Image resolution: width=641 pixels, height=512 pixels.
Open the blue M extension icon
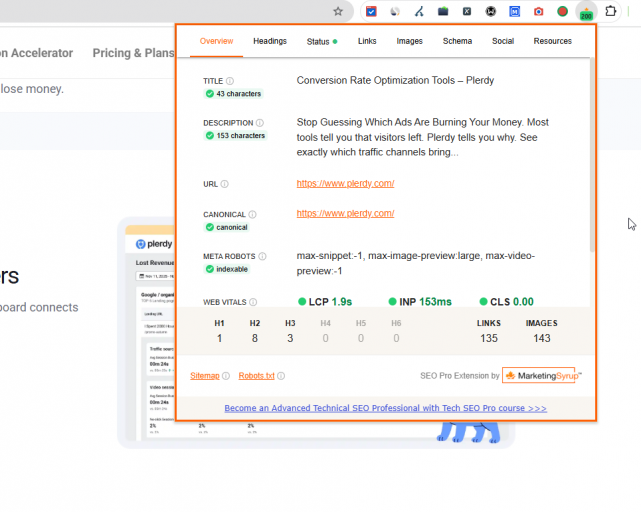[515, 11]
